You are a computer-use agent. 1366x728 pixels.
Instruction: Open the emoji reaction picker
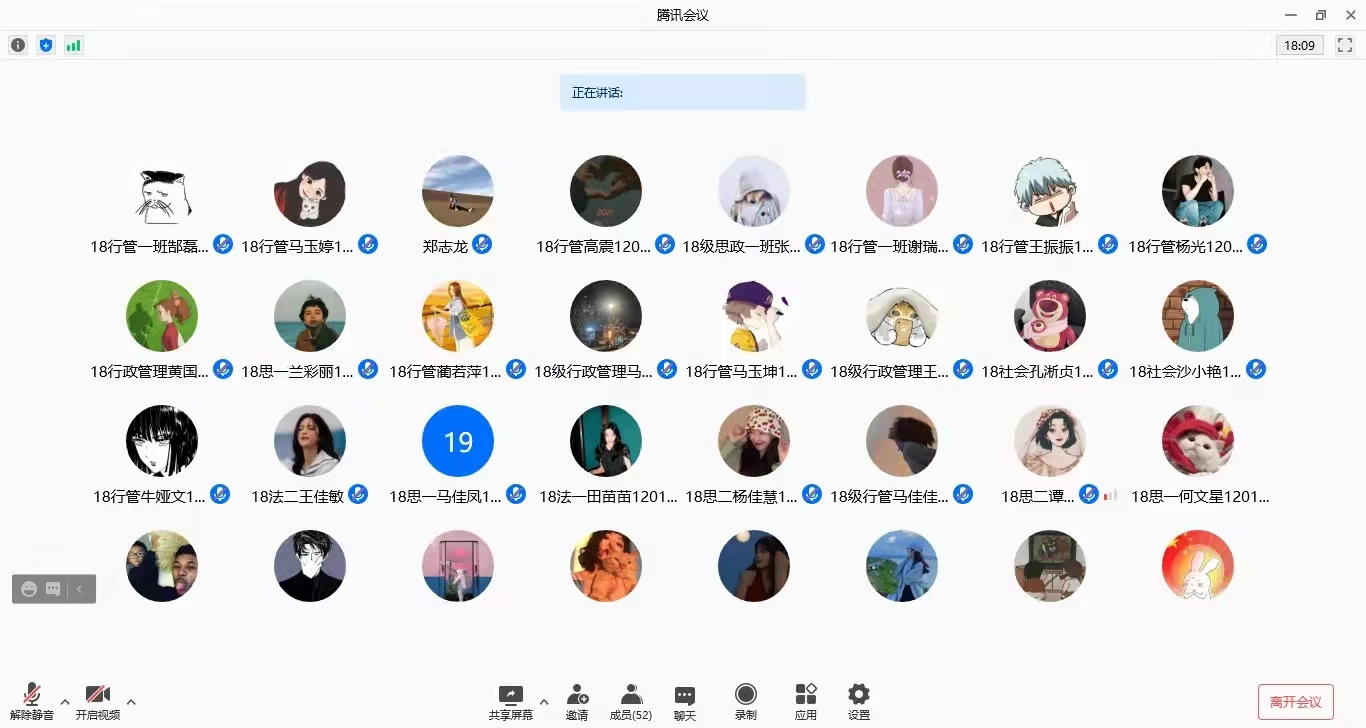pyautogui.click(x=29, y=589)
